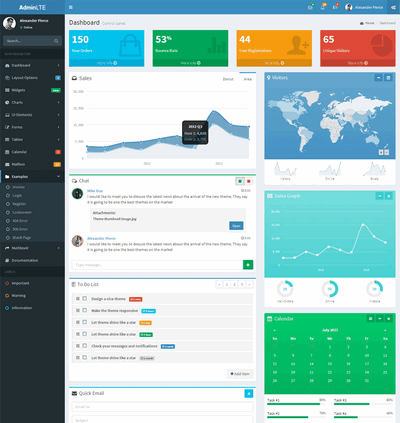Click the 'Type message...' chat input
The height and width of the screenshot is (423, 400).
point(157,265)
